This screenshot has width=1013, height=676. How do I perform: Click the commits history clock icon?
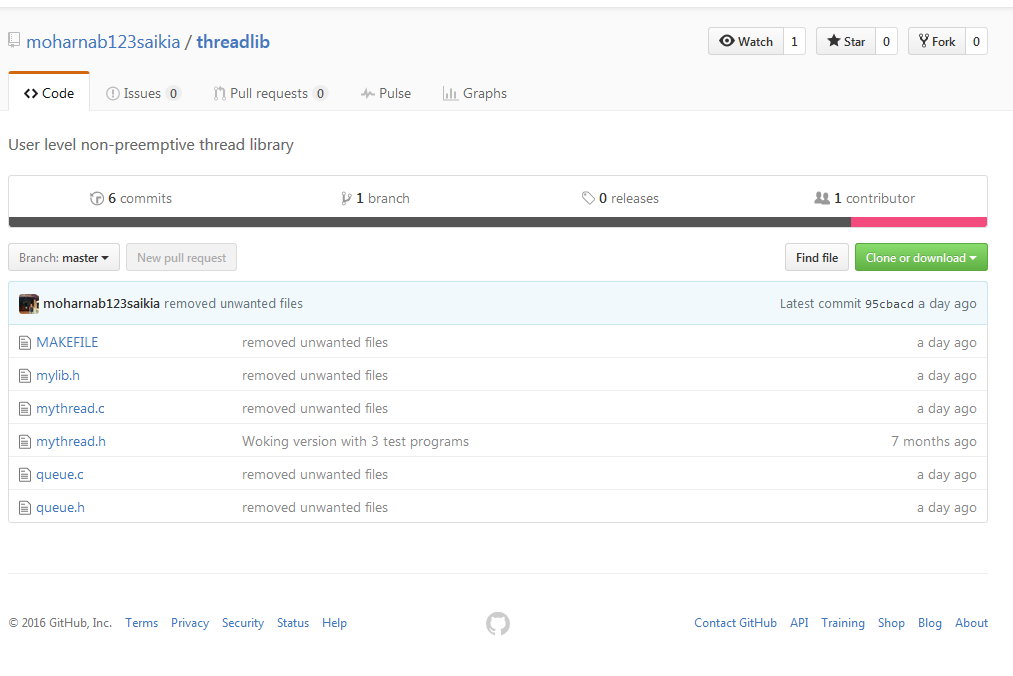[x=97, y=198]
